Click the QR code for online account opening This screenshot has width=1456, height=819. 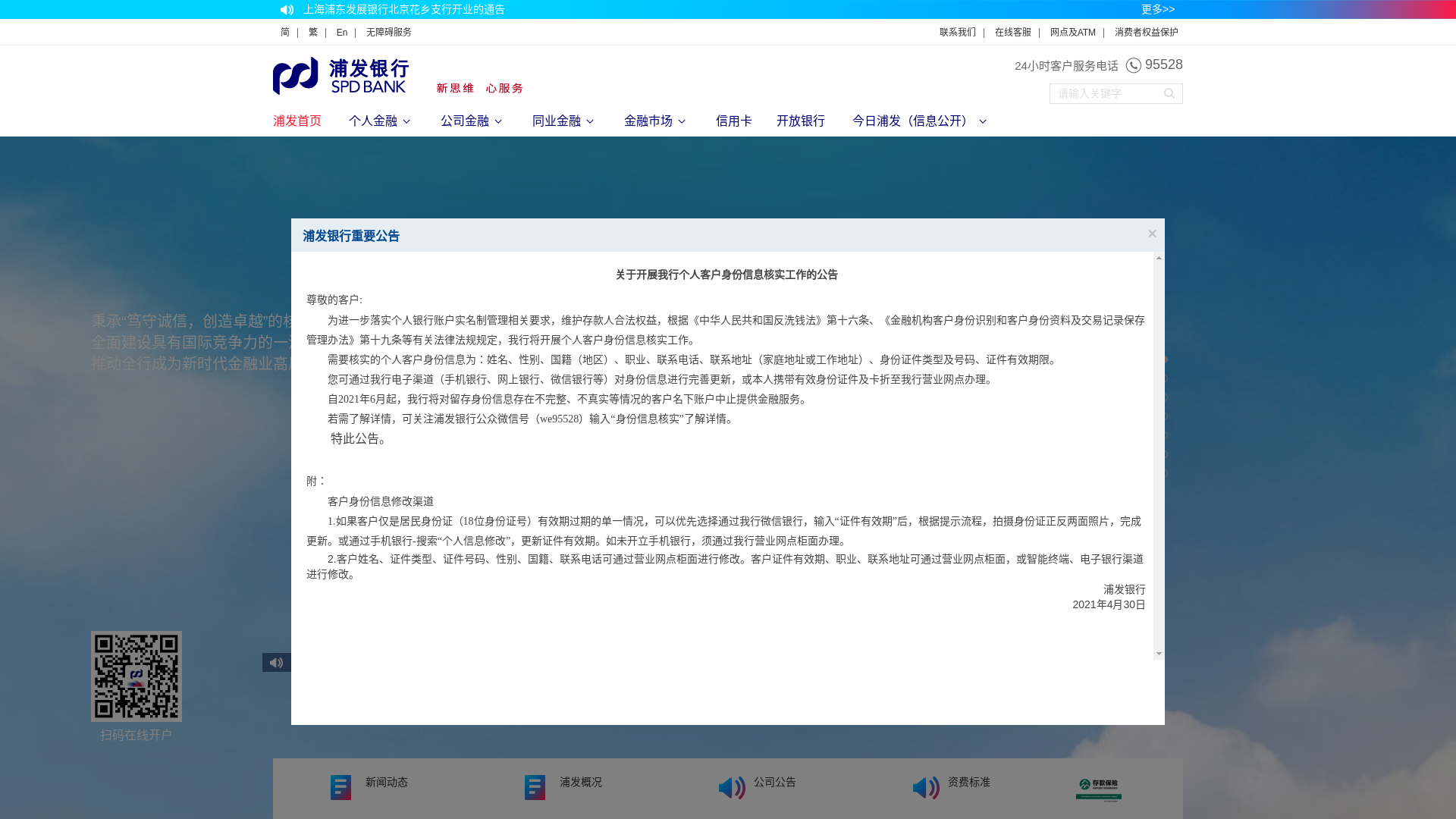coord(136,676)
